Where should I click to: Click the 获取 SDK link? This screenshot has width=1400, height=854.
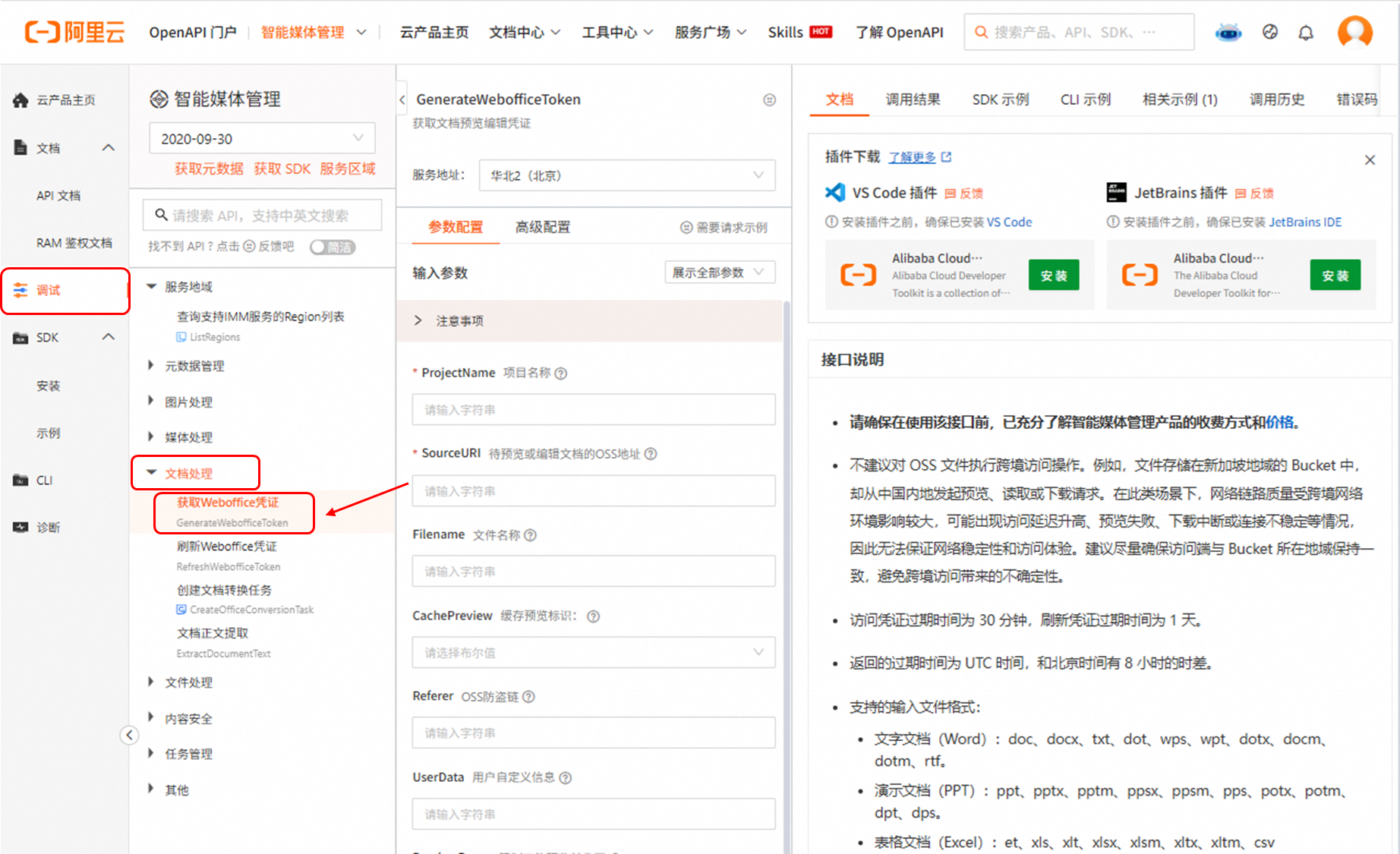coord(282,169)
